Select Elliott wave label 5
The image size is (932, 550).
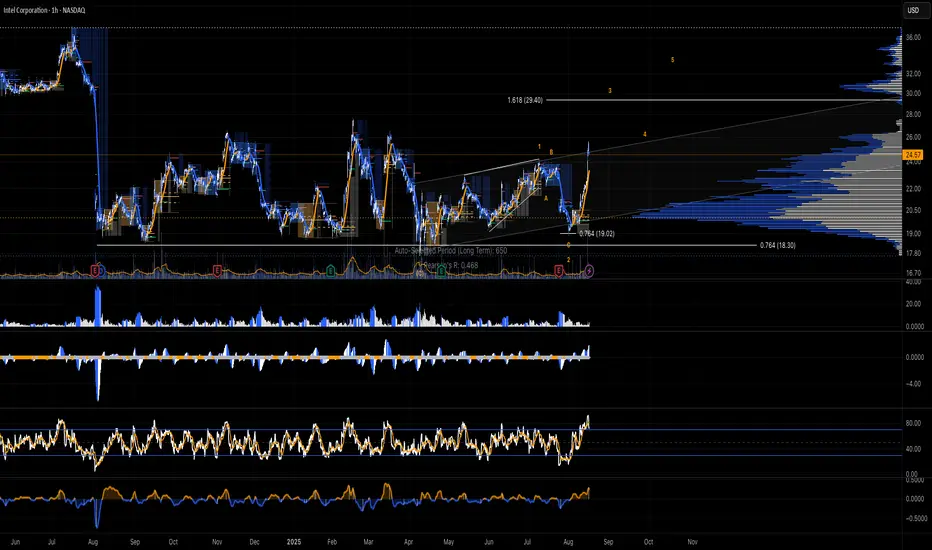point(673,60)
